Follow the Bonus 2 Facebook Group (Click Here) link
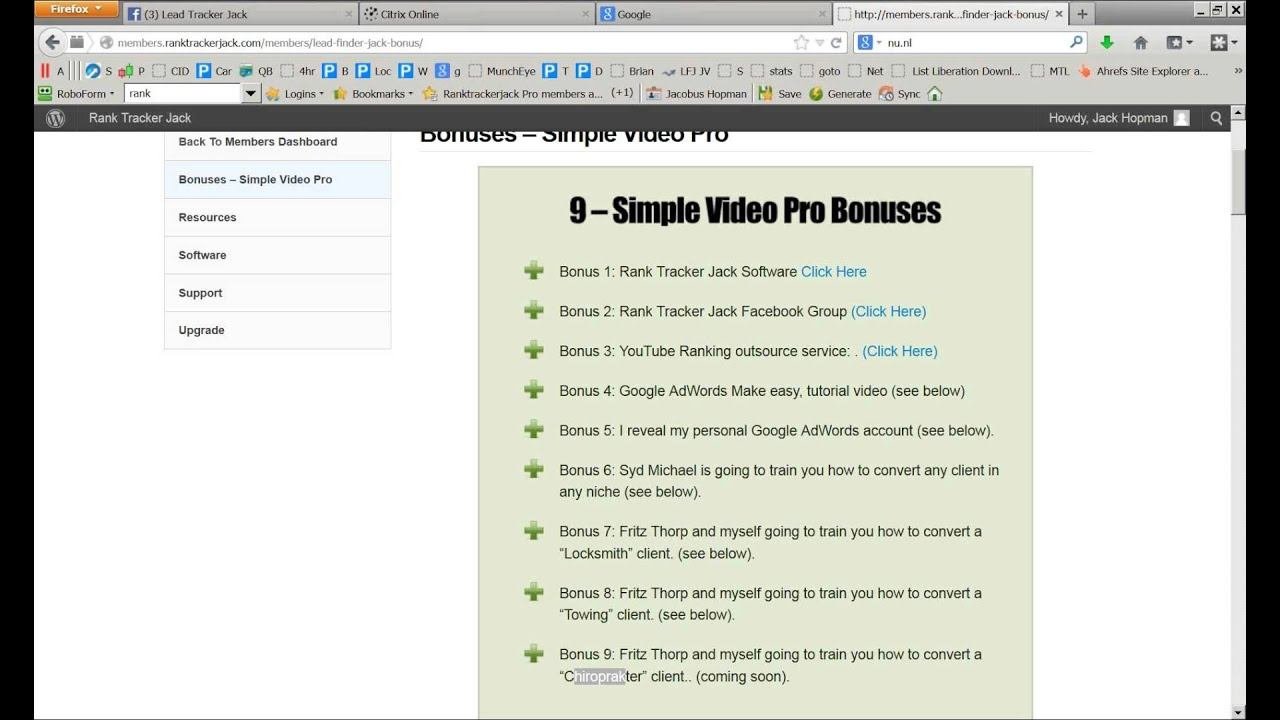The width and height of the screenshot is (1280, 720). coord(889,312)
